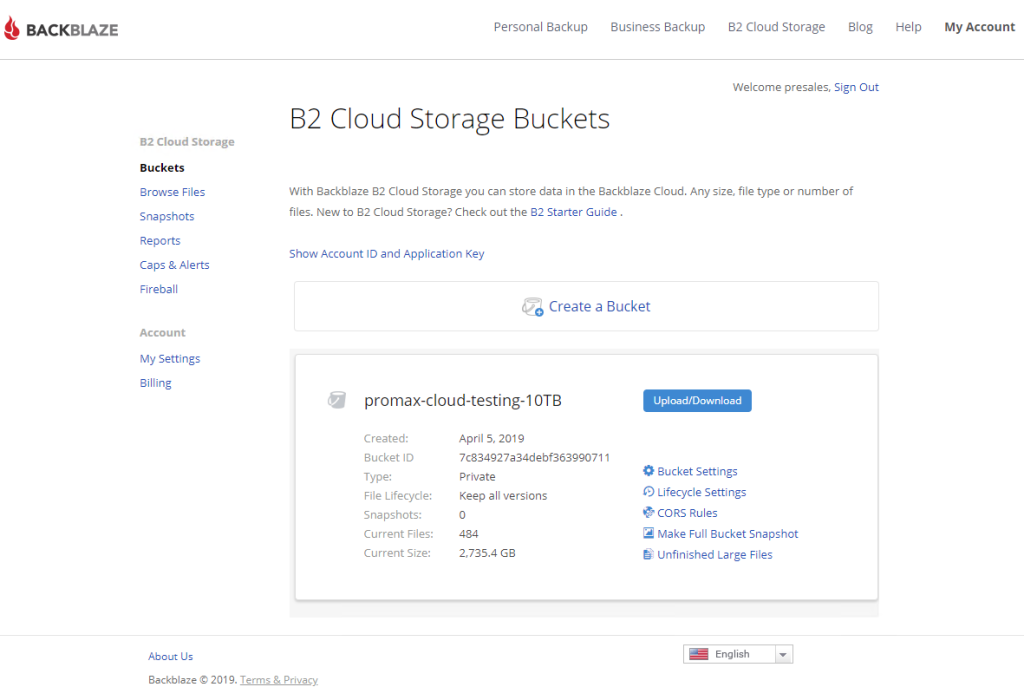Click the Sign Out link
The height and width of the screenshot is (700, 1024).
(856, 87)
